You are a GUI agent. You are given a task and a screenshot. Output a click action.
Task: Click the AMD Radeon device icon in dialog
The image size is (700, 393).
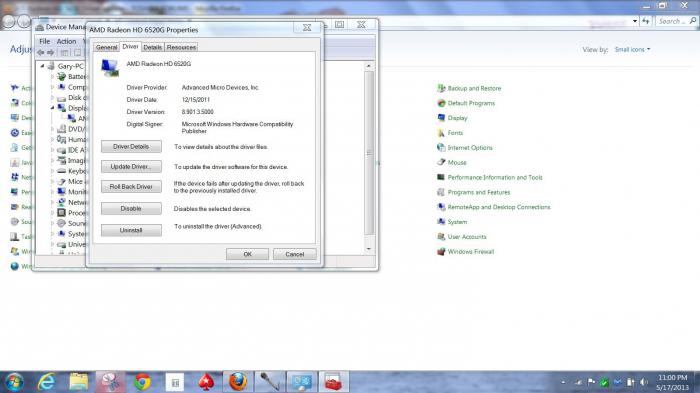pyautogui.click(x=110, y=67)
